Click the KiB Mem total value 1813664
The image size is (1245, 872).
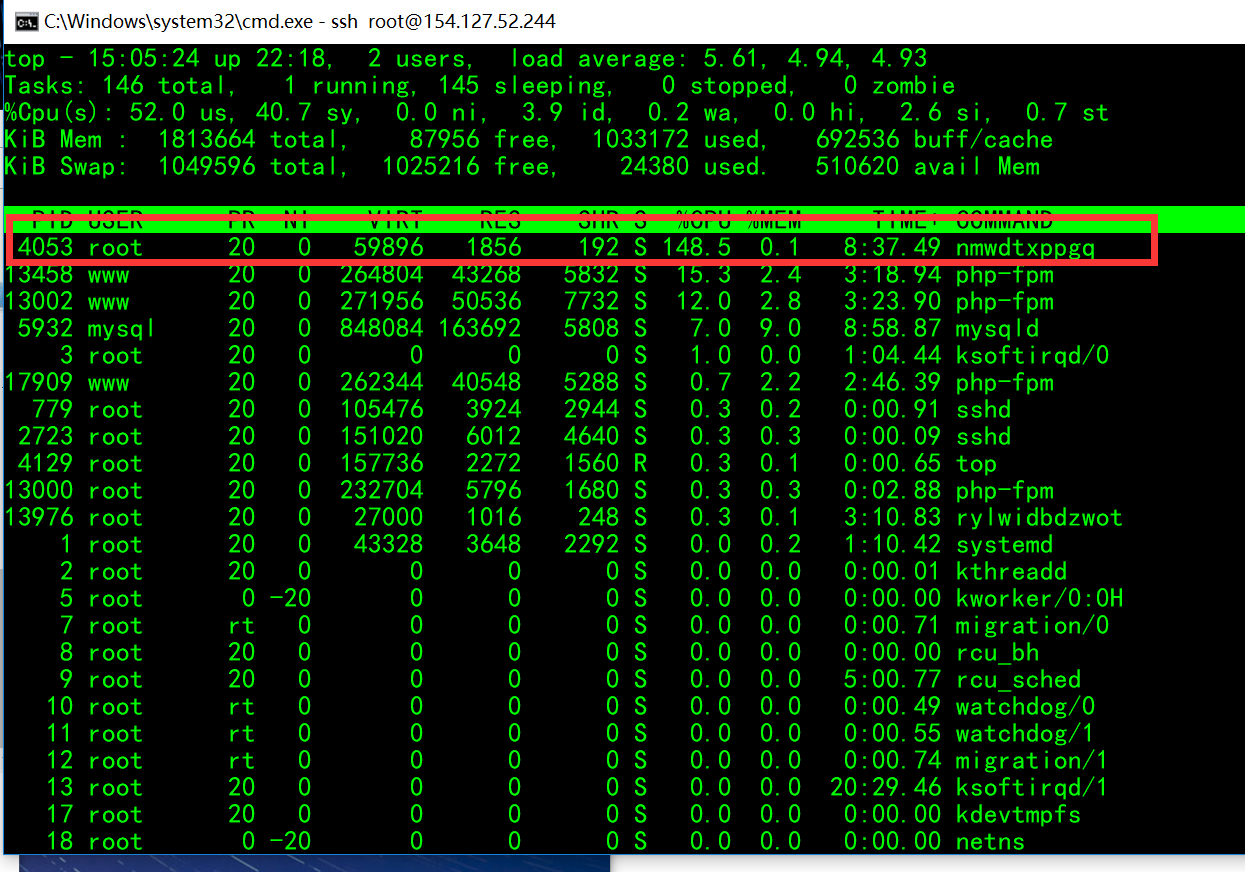206,140
